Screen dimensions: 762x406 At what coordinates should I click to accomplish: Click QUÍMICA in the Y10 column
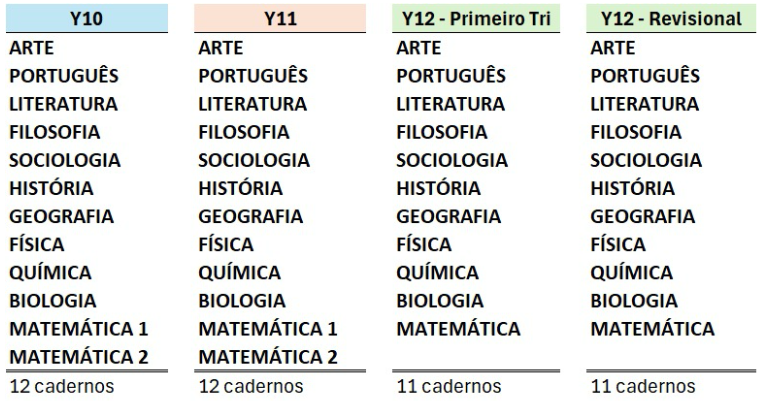tap(50, 272)
